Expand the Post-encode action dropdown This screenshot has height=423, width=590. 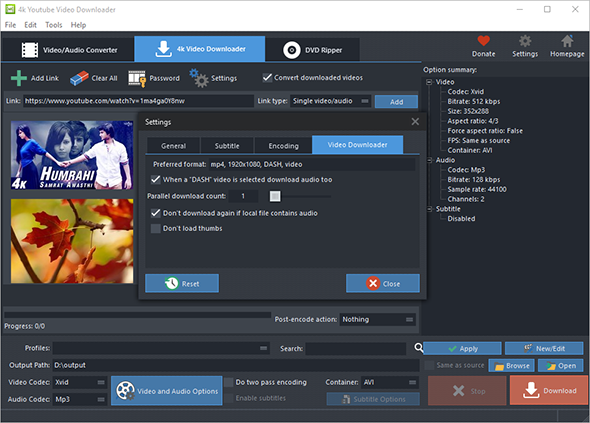pyautogui.click(x=377, y=320)
